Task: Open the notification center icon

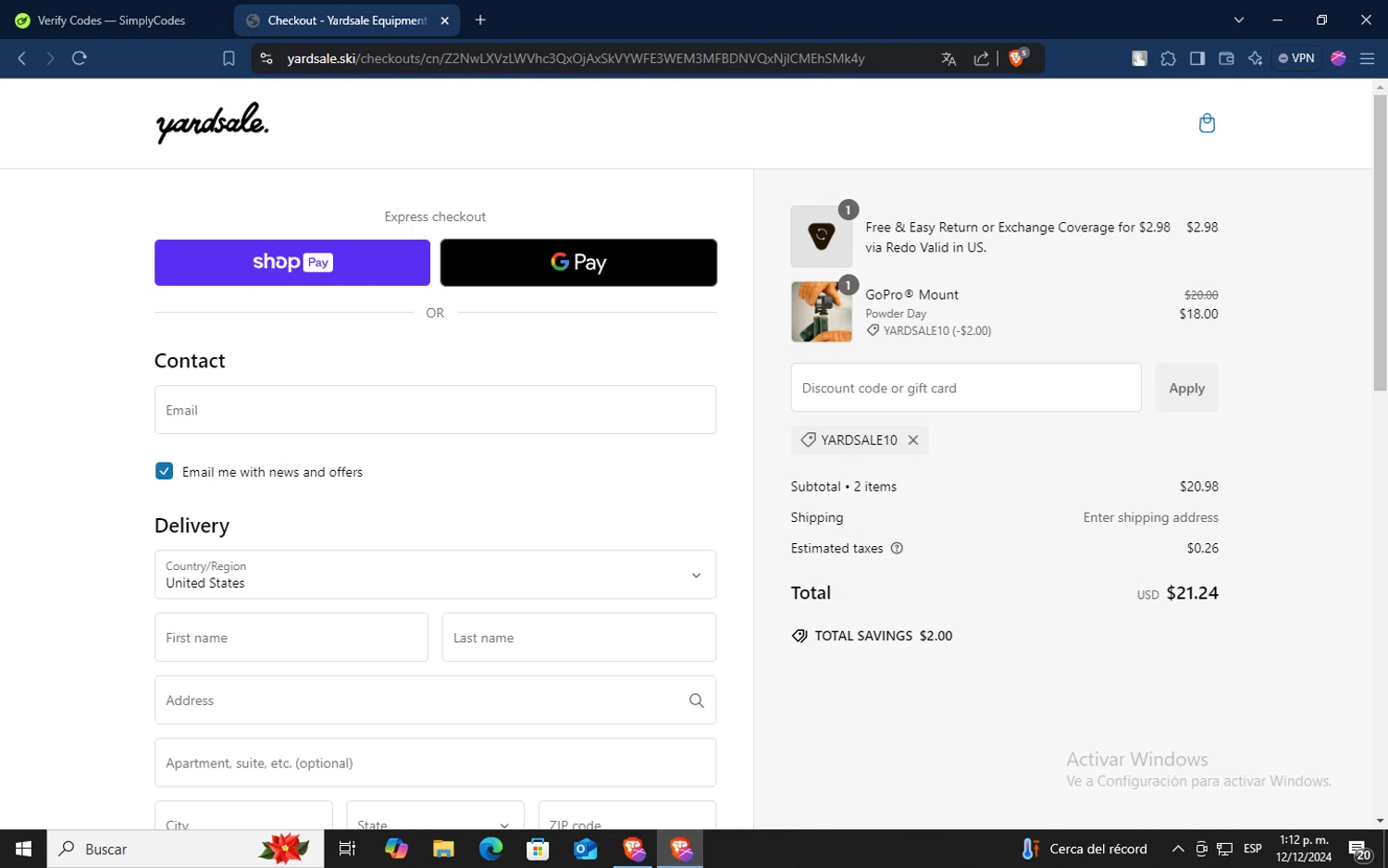Action: (x=1359, y=849)
